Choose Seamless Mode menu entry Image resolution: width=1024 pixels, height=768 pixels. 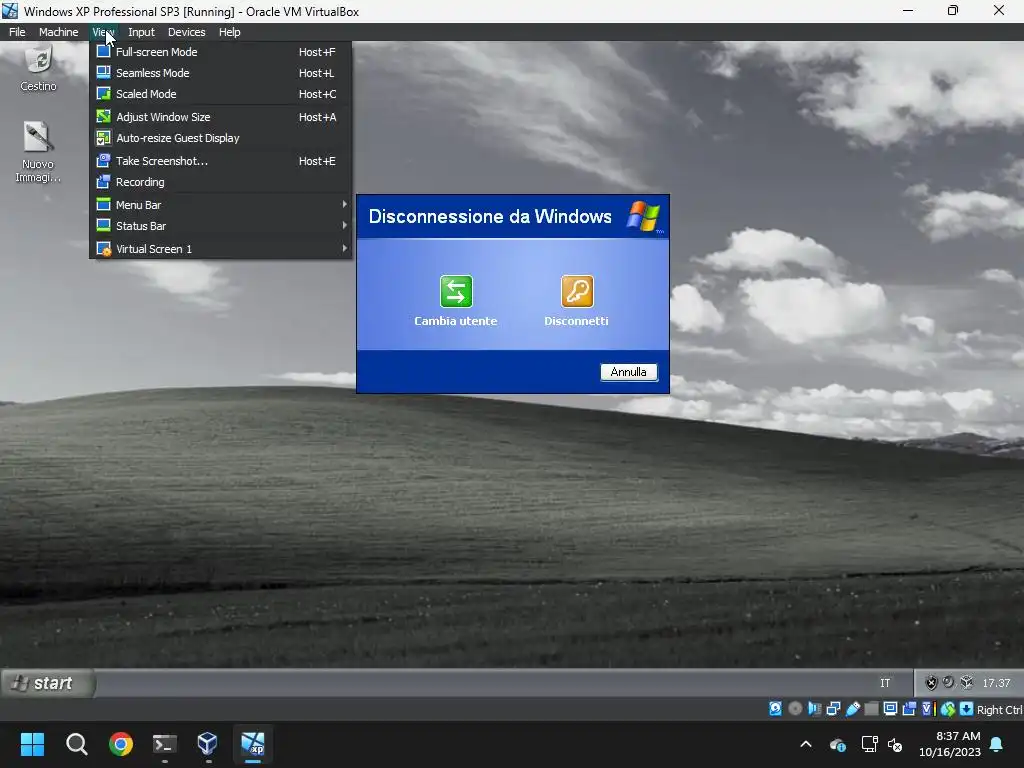(x=221, y=73)
